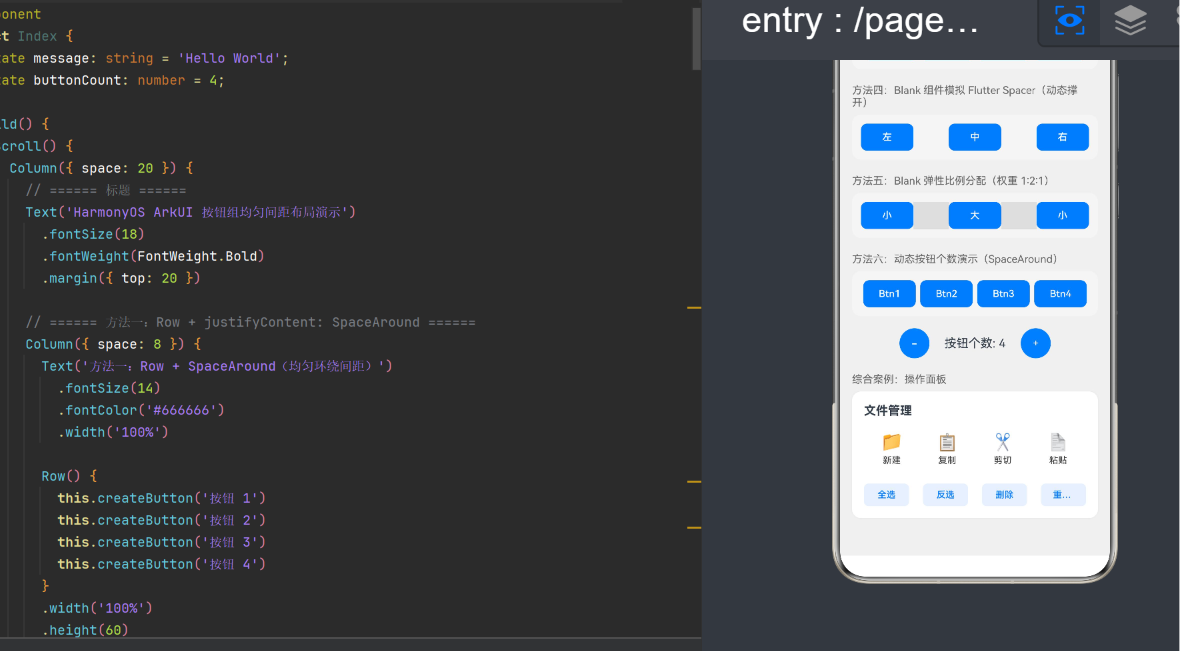Click the 文件管理 heading in preview
This screenshot has height=652, width=1180.
tap(888, 410)
